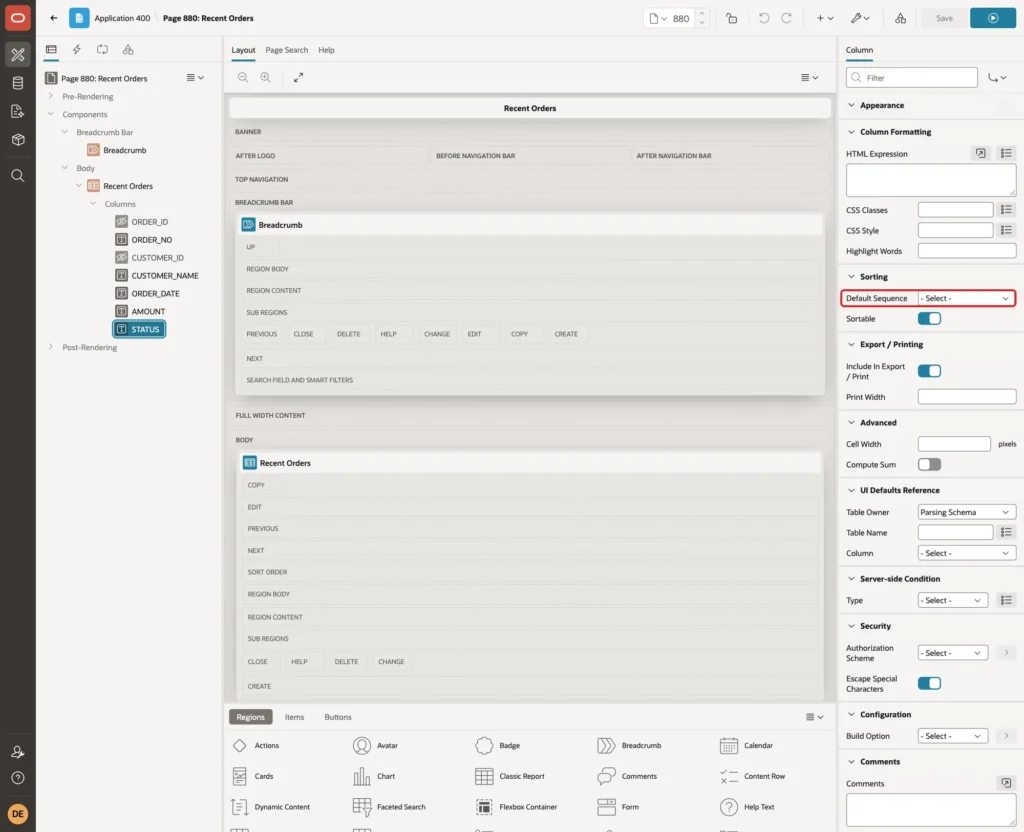Image resolution: width=1024 pixels, height=832 pixels.
Task: Click the page lock icon
Action: (731, 18)
